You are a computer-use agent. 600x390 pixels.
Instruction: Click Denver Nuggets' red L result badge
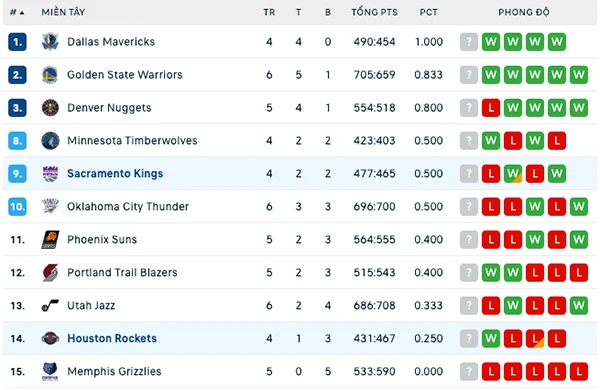point(491,108)
